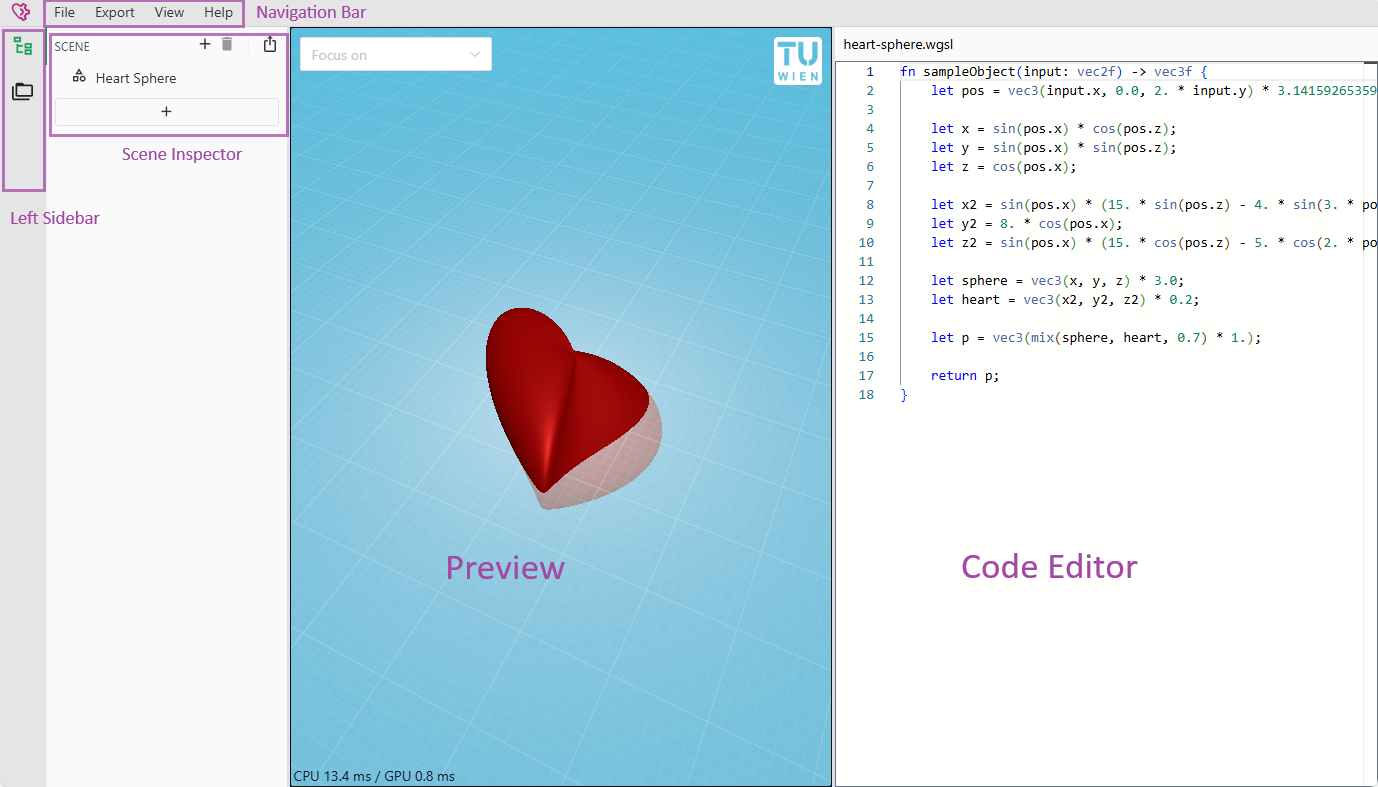The width and height of the screenshot is (1378, 787).
Task: Click the 'fn sampleObject' line in the editor
Action: point(1054,72)
